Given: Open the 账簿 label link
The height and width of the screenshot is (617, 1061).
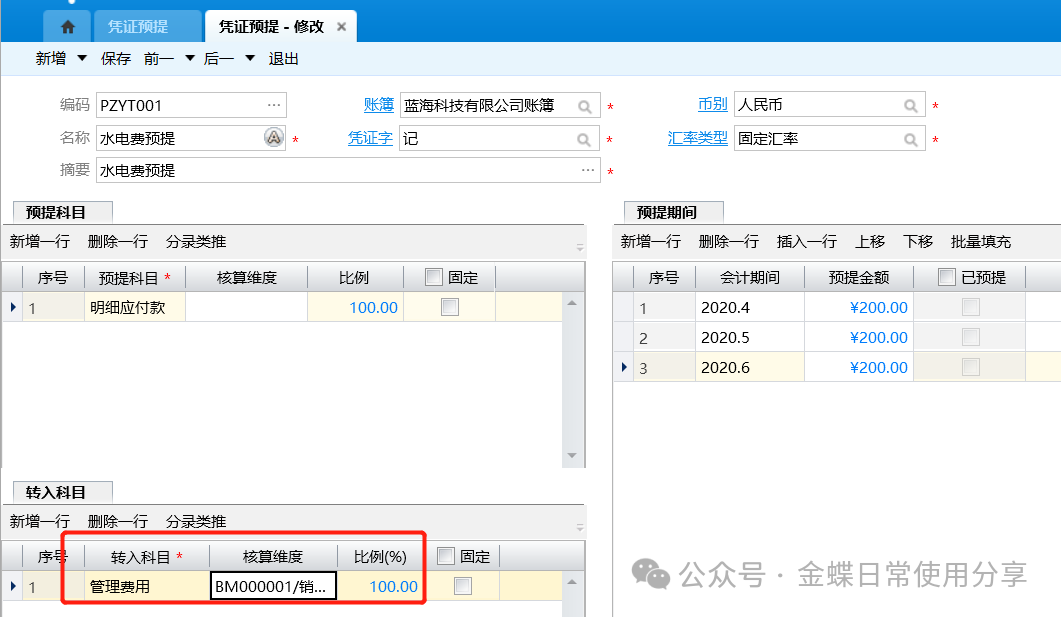Looking at the screenshot, I should click(378, 105).
